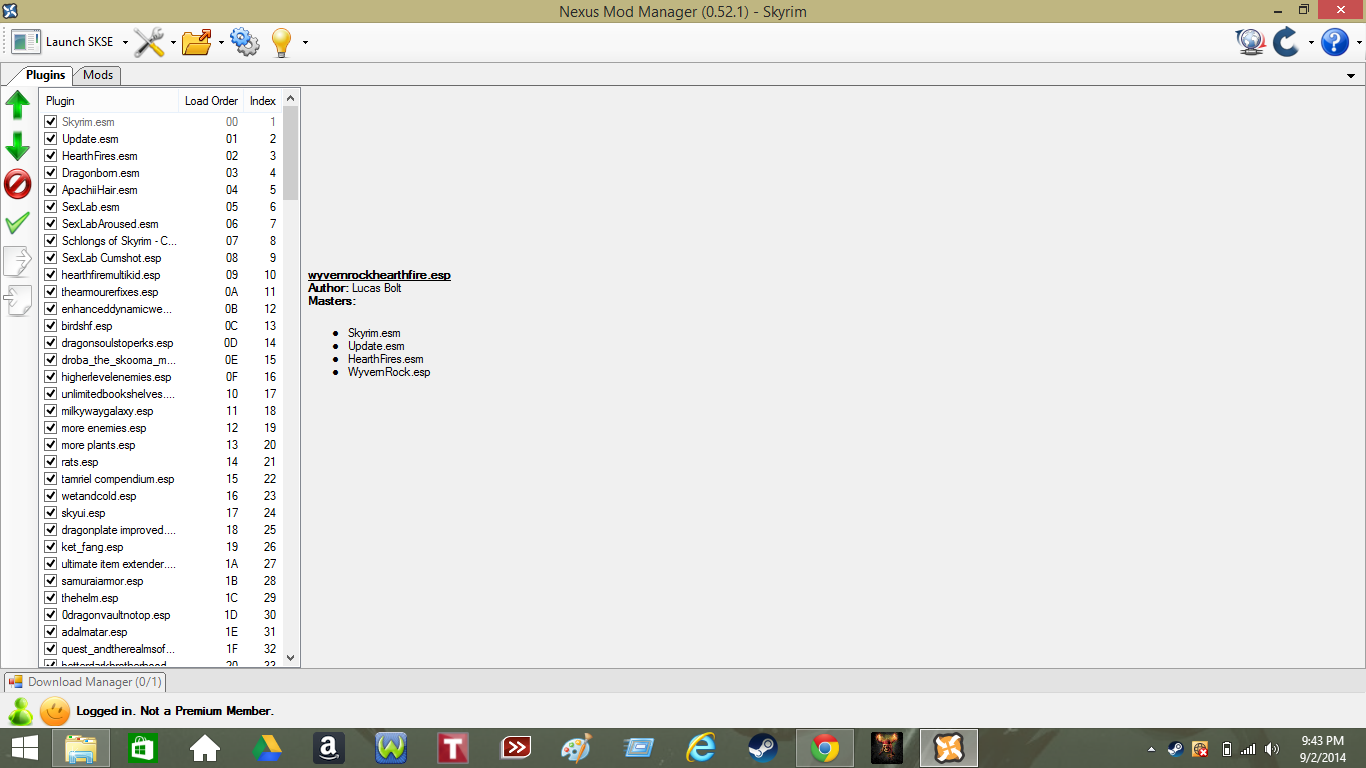The height and width of the screenshot is (768, 1366).
Task: Toggle the rats.esp checkbox
Action: 51,462
